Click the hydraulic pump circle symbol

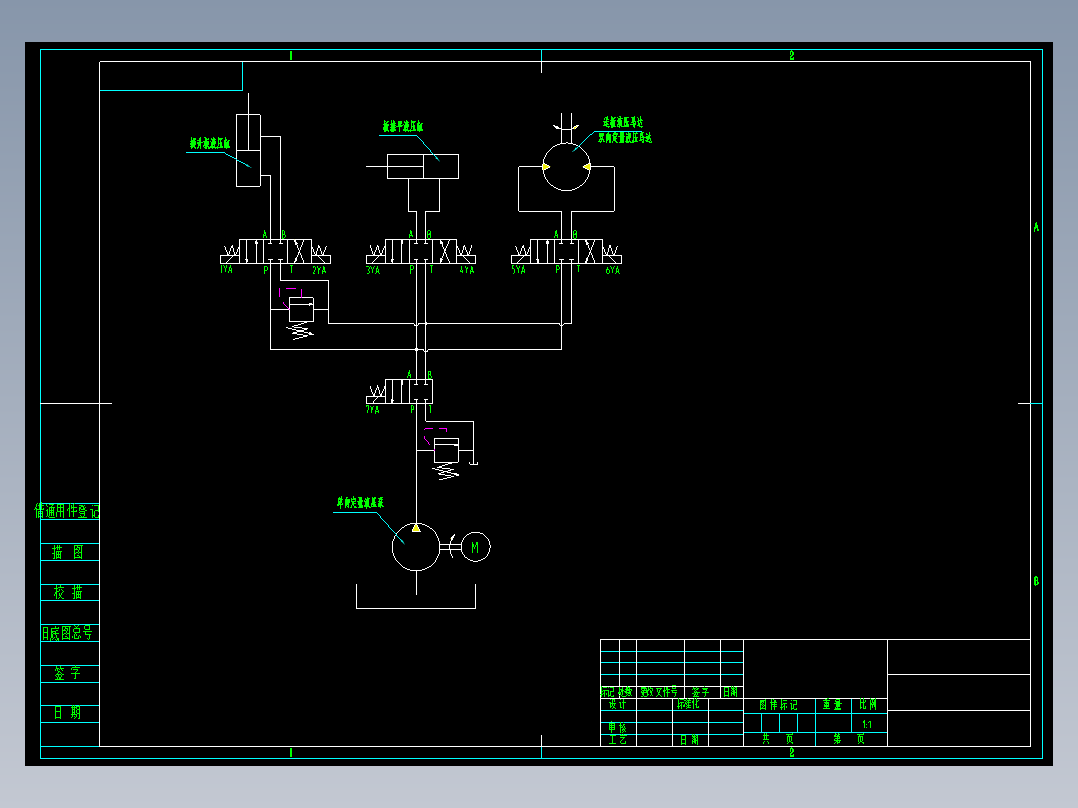coord(416,547)
